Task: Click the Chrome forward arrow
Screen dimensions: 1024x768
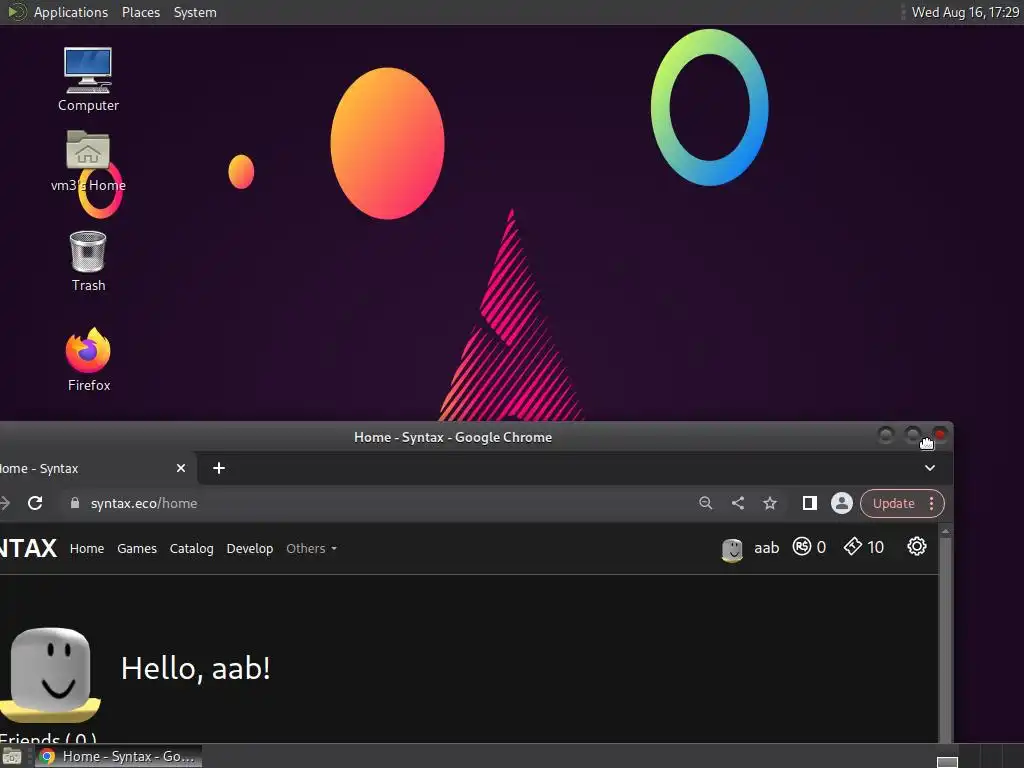Action: click(x=5, y=503)
